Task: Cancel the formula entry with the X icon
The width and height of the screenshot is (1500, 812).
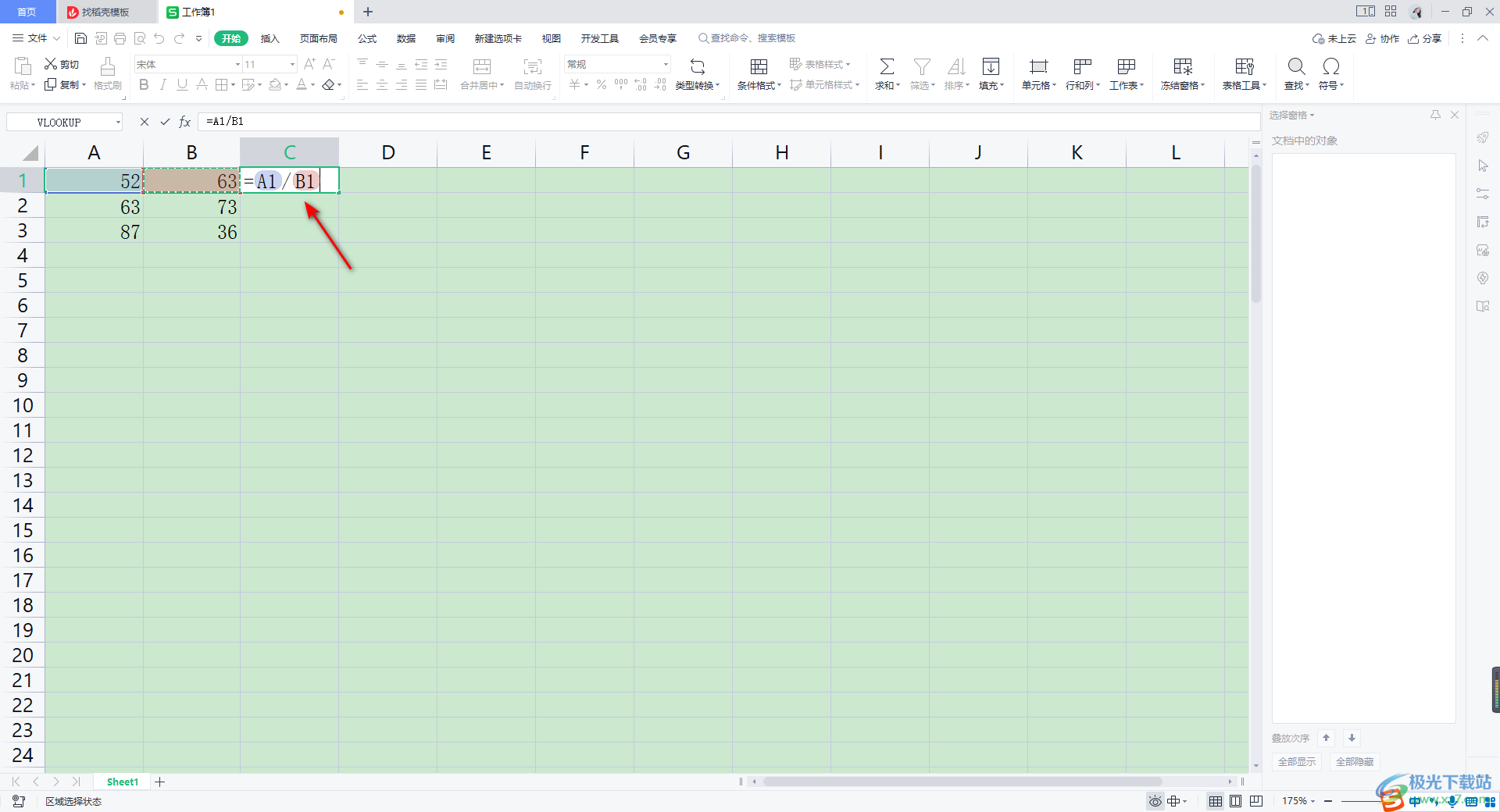Action: (145, 122)
